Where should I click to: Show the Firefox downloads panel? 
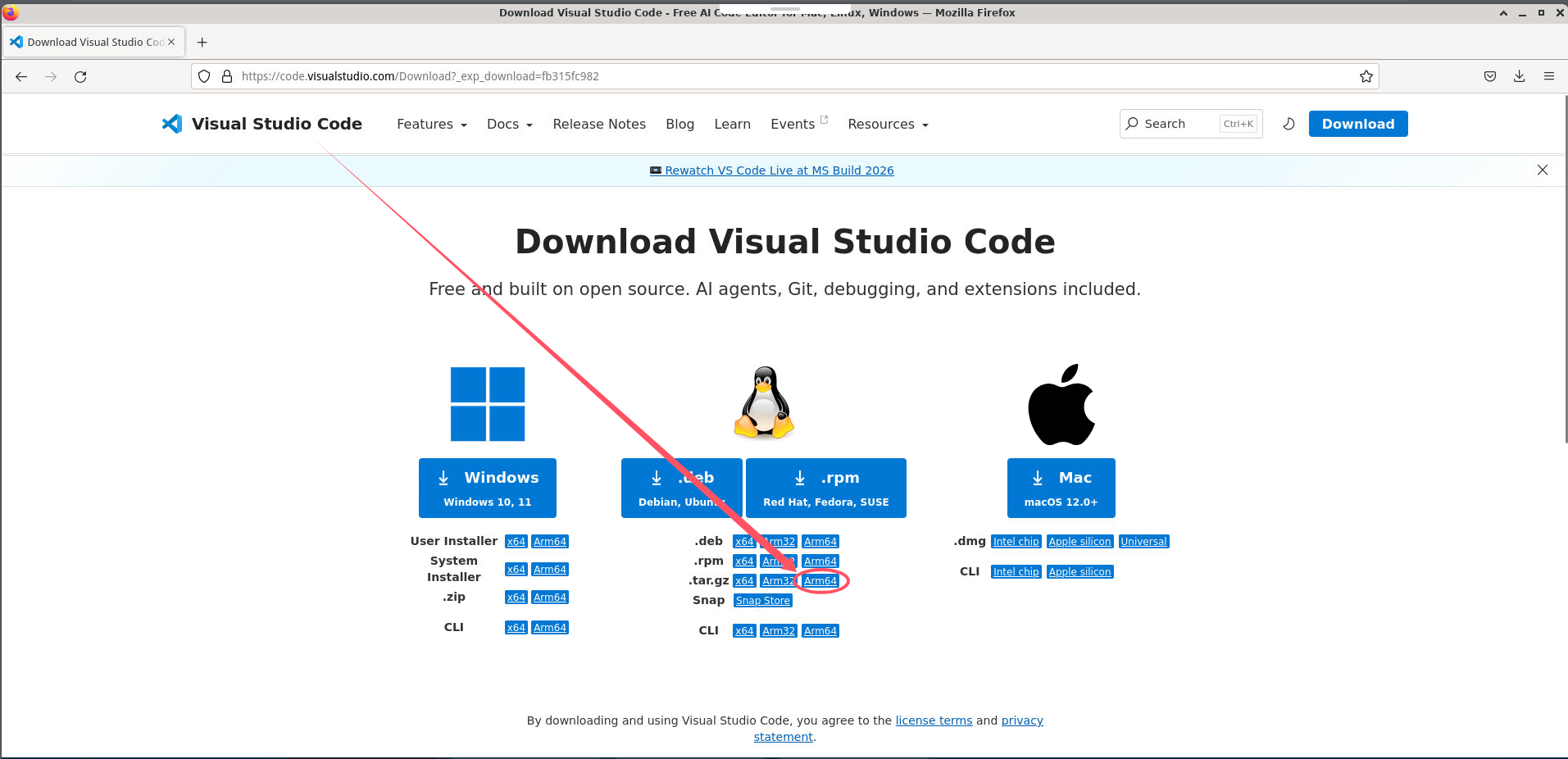click(1519, 76)
